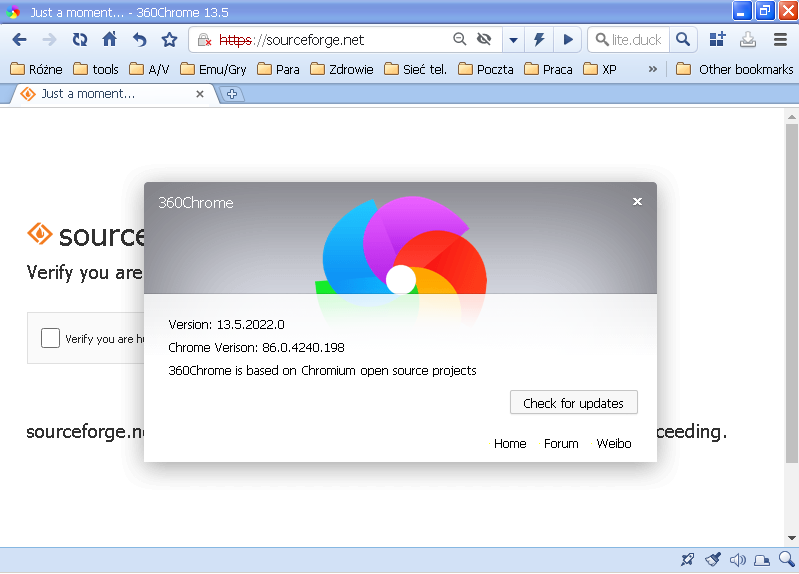Open a new tab with plus button
The image size is (799, 574).
pos(232,94)
